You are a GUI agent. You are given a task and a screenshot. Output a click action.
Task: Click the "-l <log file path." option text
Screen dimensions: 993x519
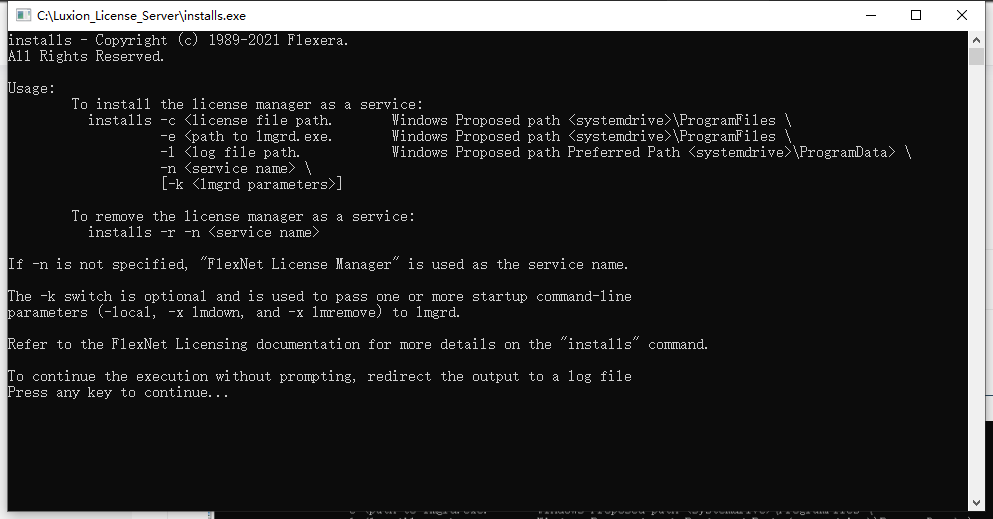coord(230,153)
